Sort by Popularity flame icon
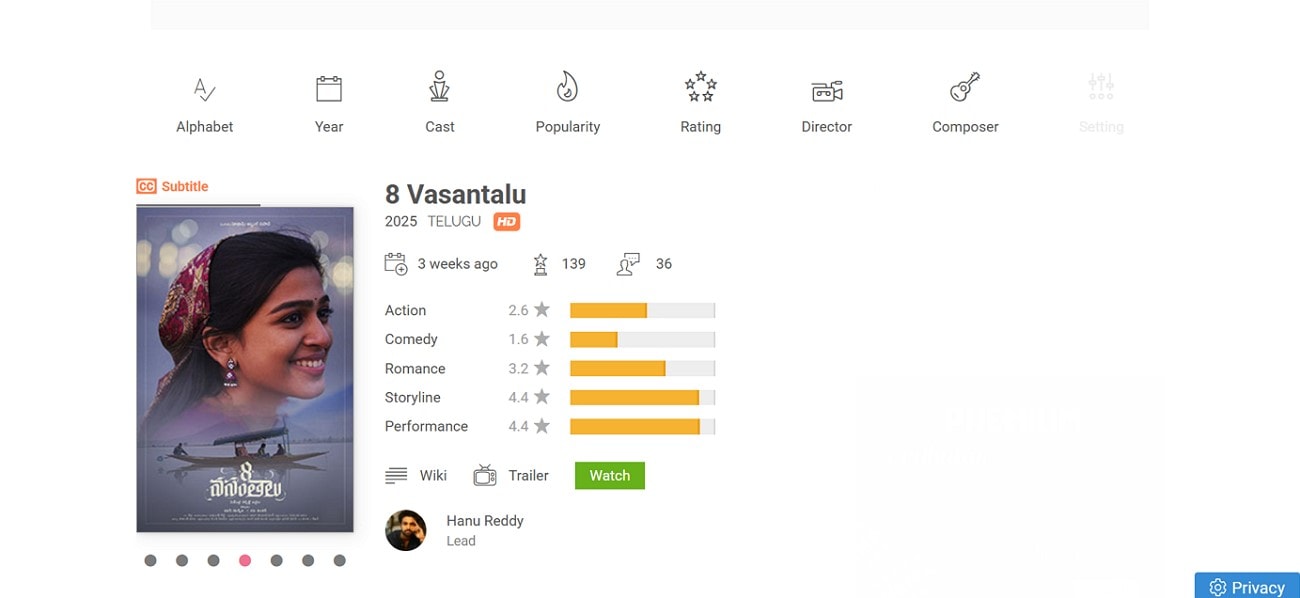 coord(567,88)
